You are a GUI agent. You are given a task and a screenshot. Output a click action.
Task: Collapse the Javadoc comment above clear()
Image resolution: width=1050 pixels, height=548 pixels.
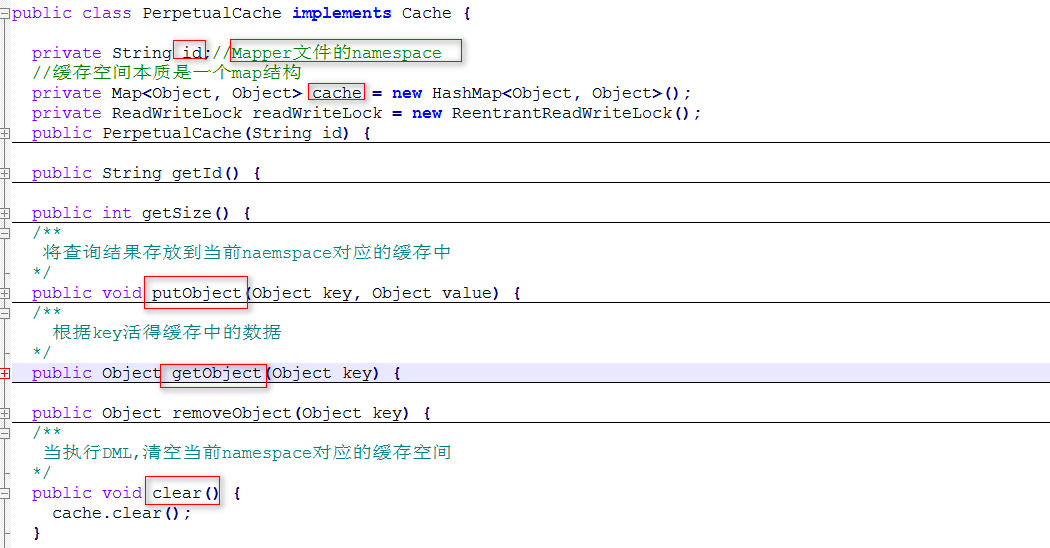click(4, 433)
